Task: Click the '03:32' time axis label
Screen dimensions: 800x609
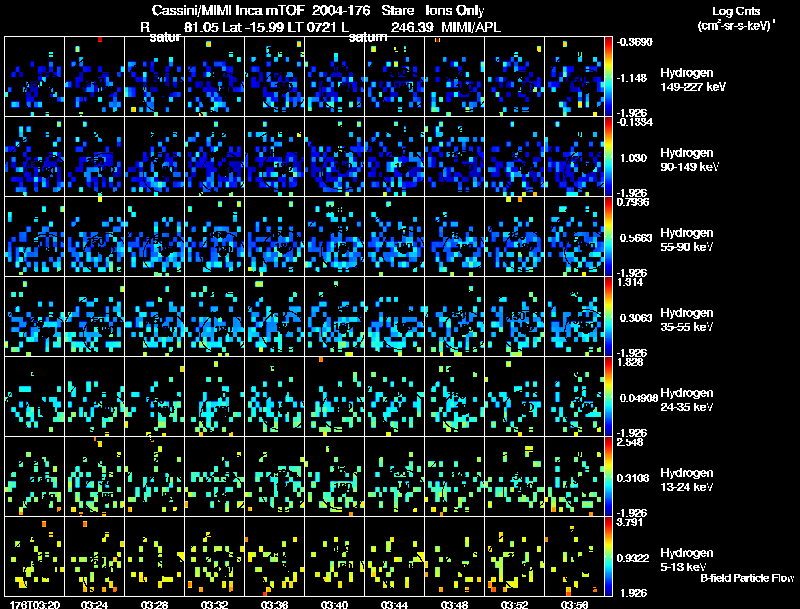Action: (214, 604)
